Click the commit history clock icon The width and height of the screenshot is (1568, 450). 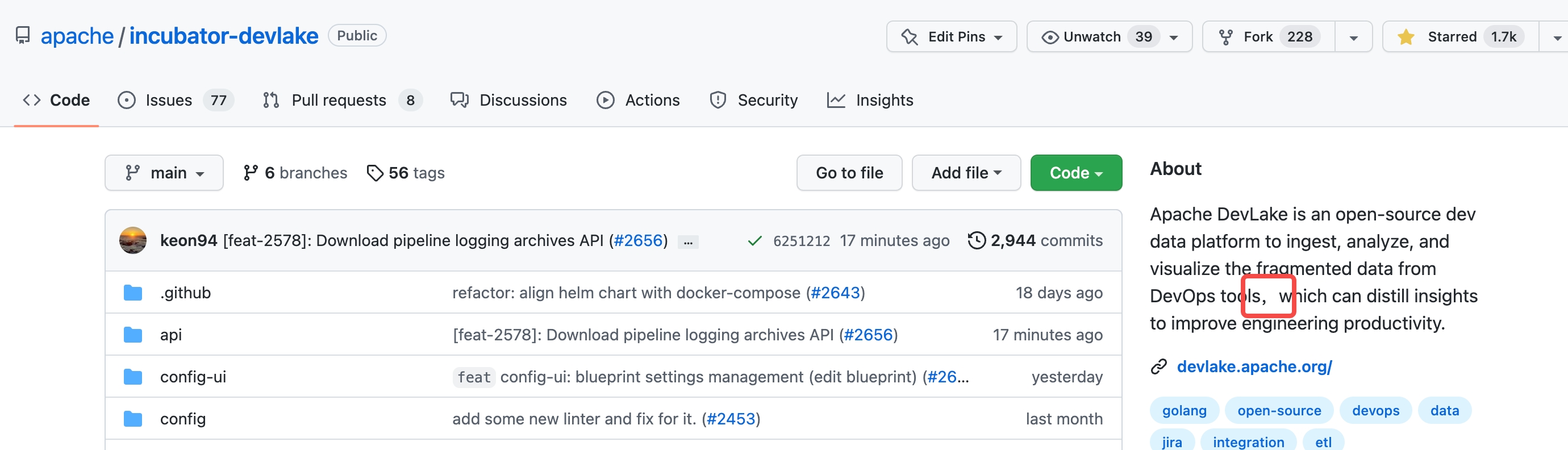[977, 240]
